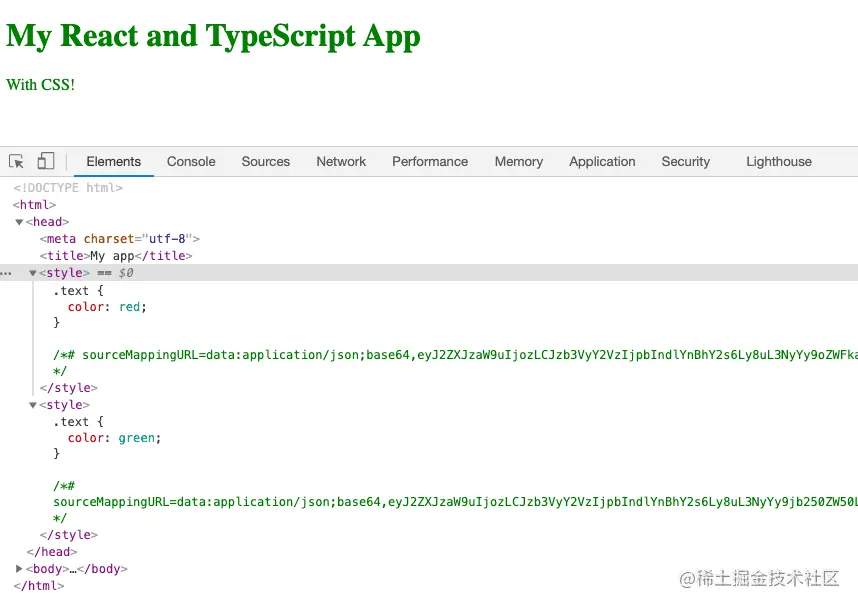Screen dimensions: 858x607
Task: Click the 'My React and TypeScript App' heading
Action: [213, 36]
